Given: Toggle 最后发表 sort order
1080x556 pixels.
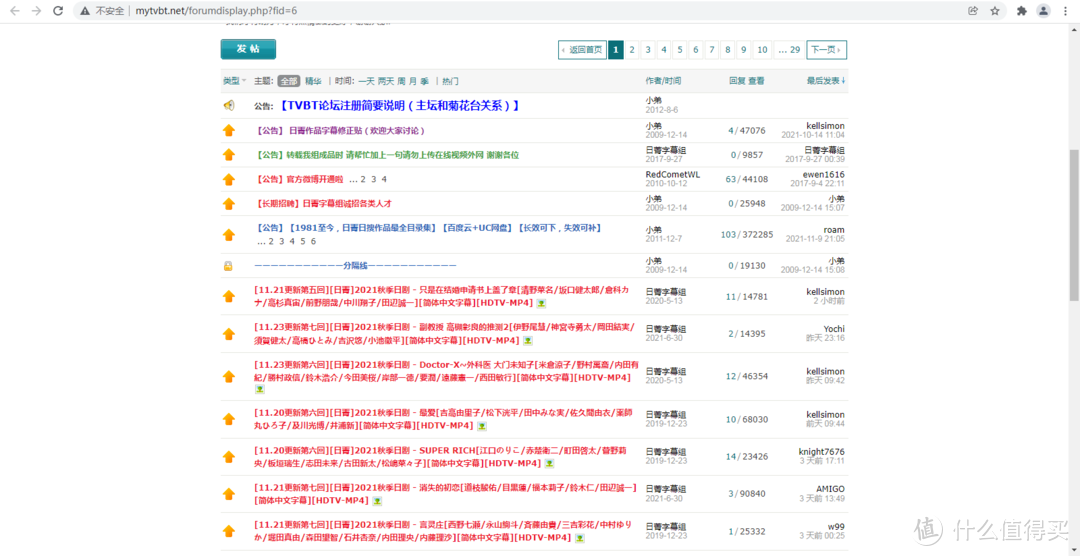Looking at the screenshot, I should [x=827, y=81].
